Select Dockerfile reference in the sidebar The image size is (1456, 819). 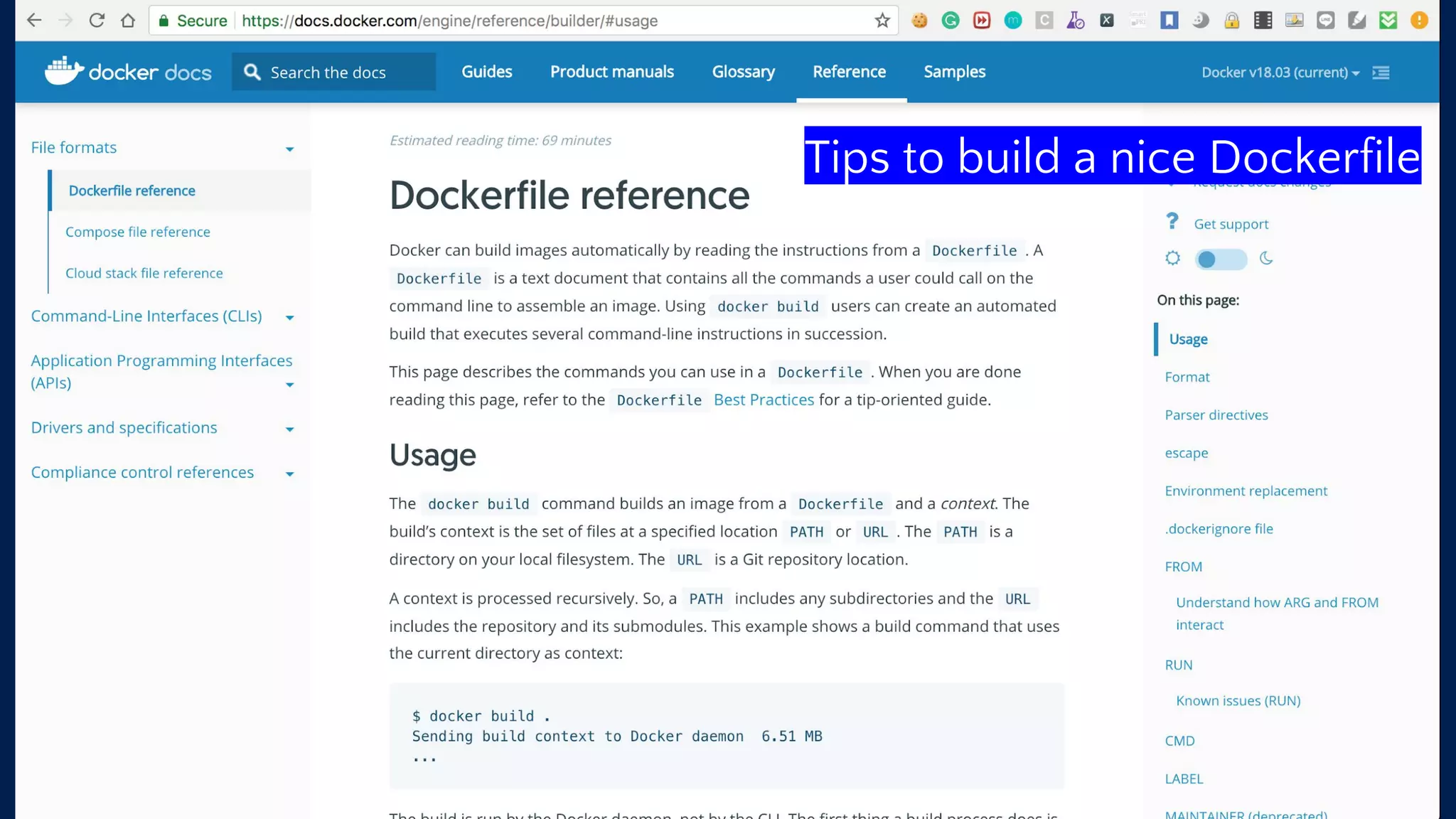[132, 191]
